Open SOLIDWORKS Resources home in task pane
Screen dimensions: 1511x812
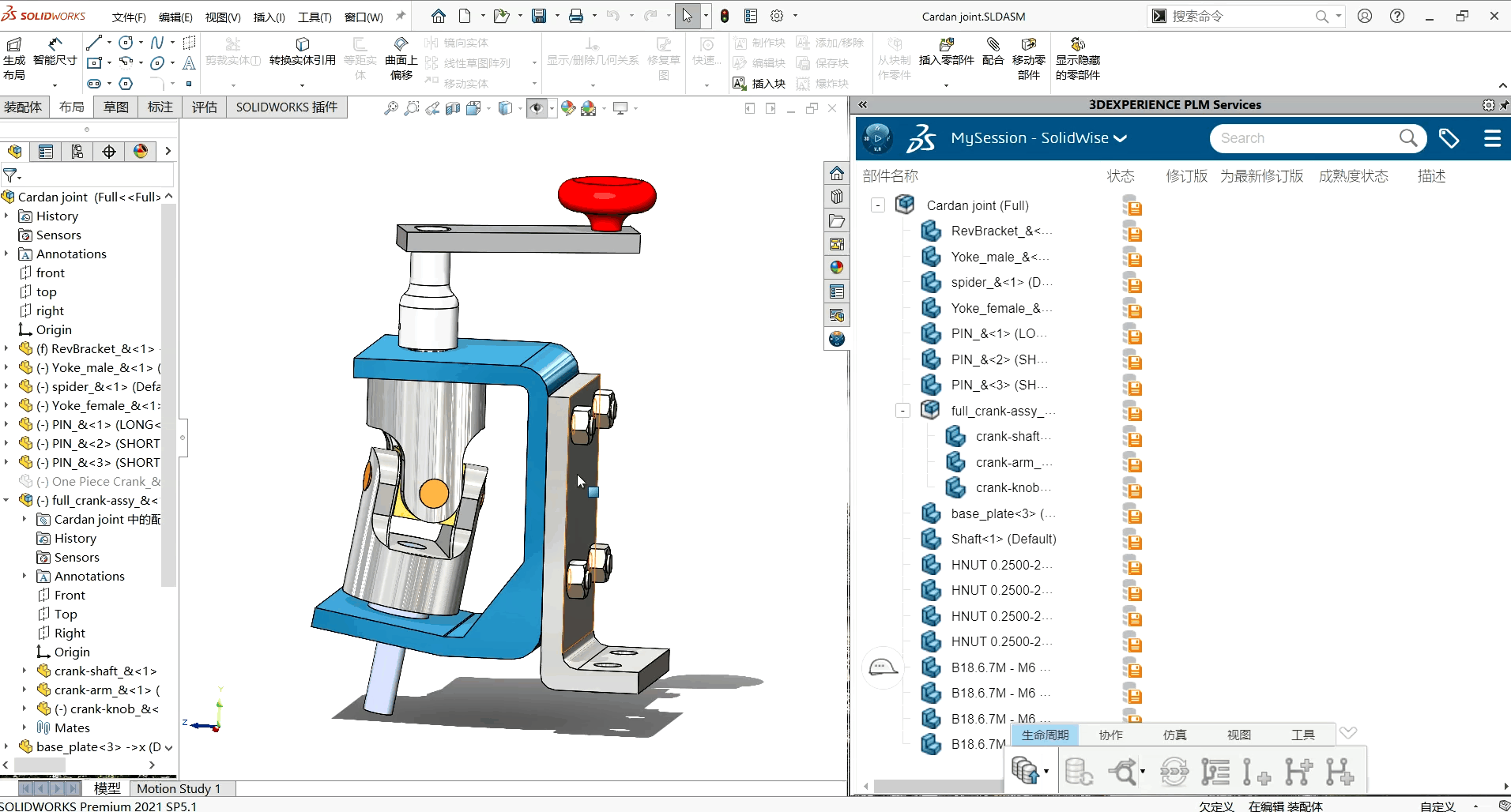(x=837, y=173)
